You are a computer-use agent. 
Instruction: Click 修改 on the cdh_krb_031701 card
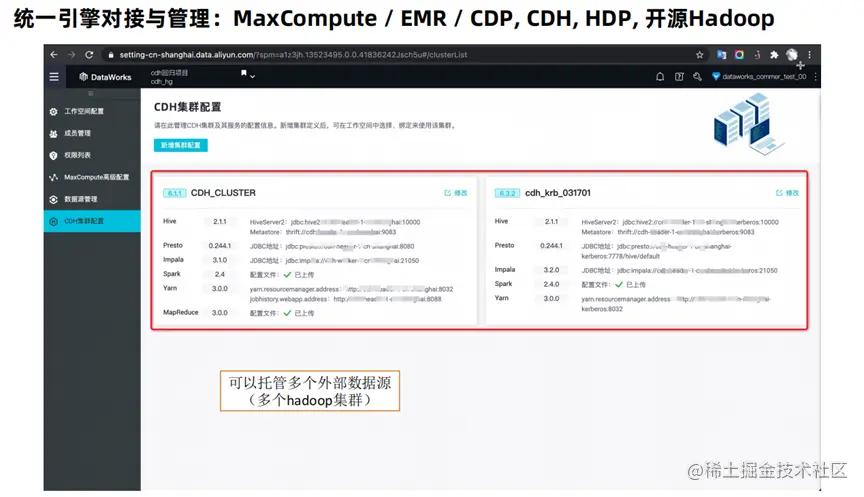[787, 193]
